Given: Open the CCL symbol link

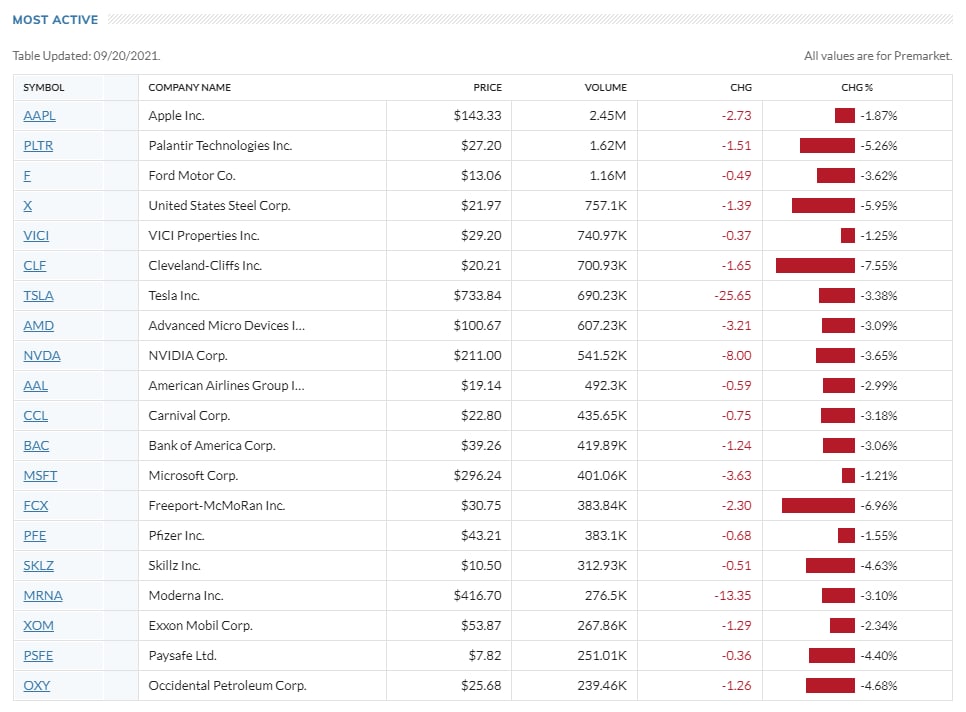Looking at the screenshot, I should pyautogui.click(x=36, y=416).
